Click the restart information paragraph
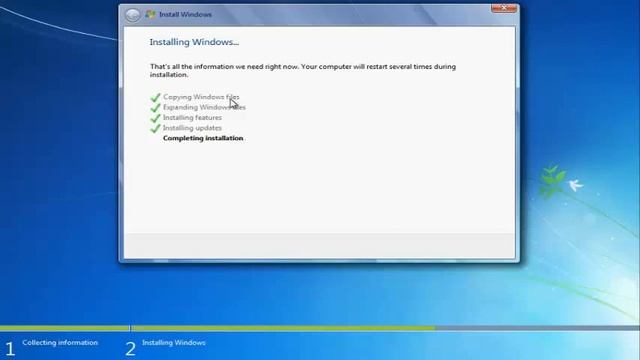 coord(302,70)
